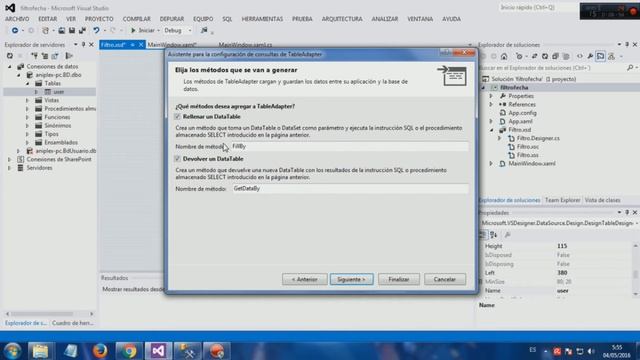Toggle preview selected items icon in solution explorer
640x360 pixels.
tap(600, 56)
